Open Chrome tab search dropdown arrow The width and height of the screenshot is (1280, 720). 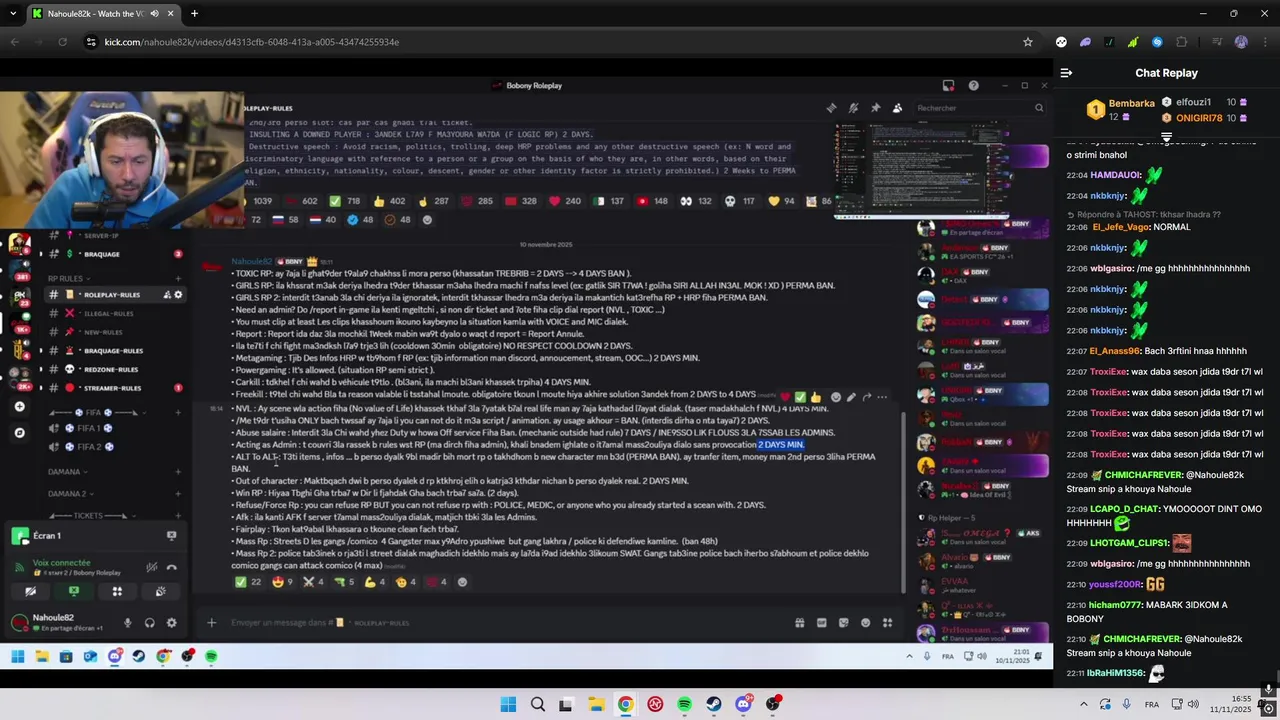(13, 13)
